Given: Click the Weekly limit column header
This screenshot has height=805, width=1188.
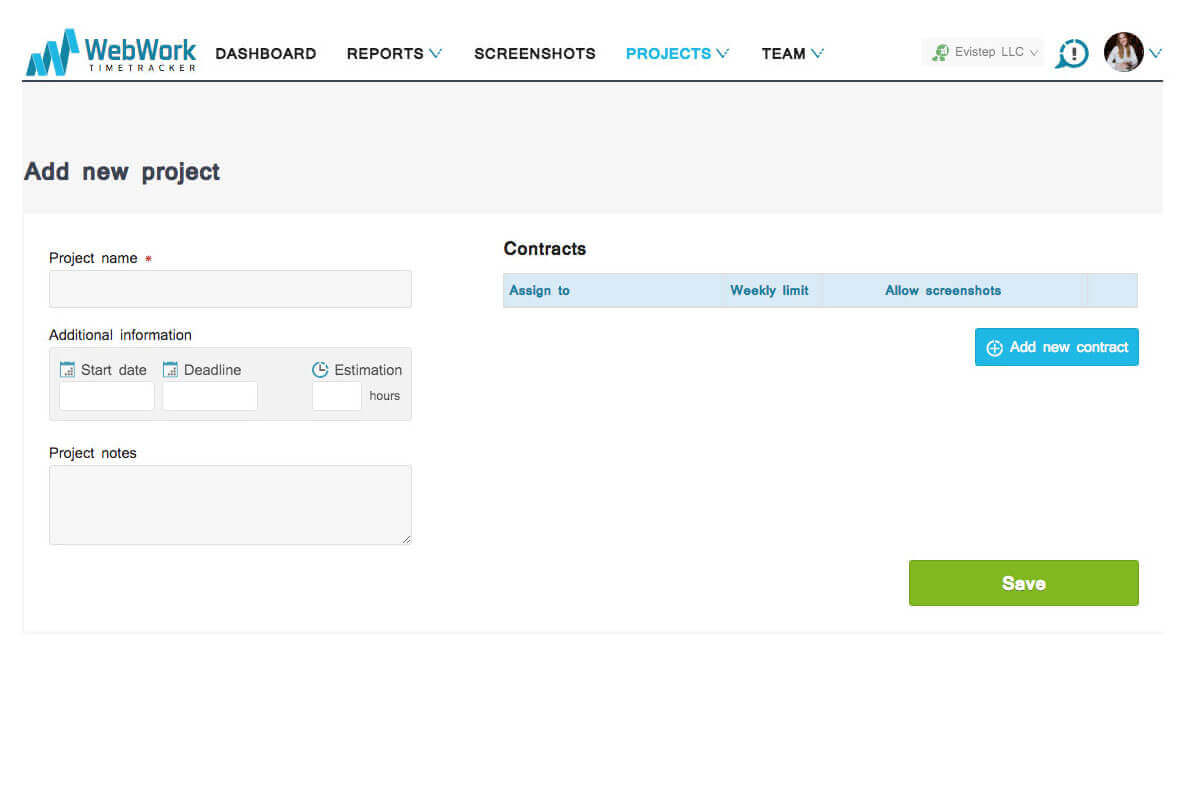Looking at the screenshot, I should pos(769,290).
